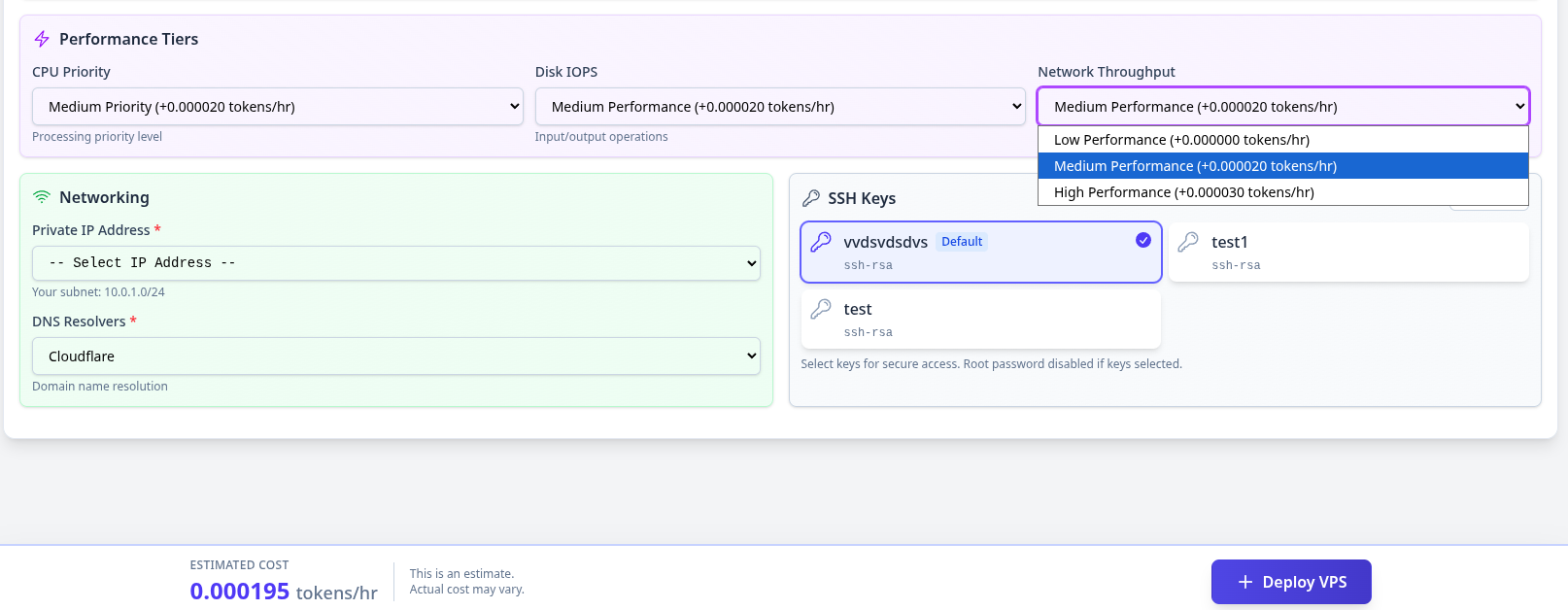The image size is (1568, 610).
Task: Expand the Private IP Address selector
Action: pos(396,263)
